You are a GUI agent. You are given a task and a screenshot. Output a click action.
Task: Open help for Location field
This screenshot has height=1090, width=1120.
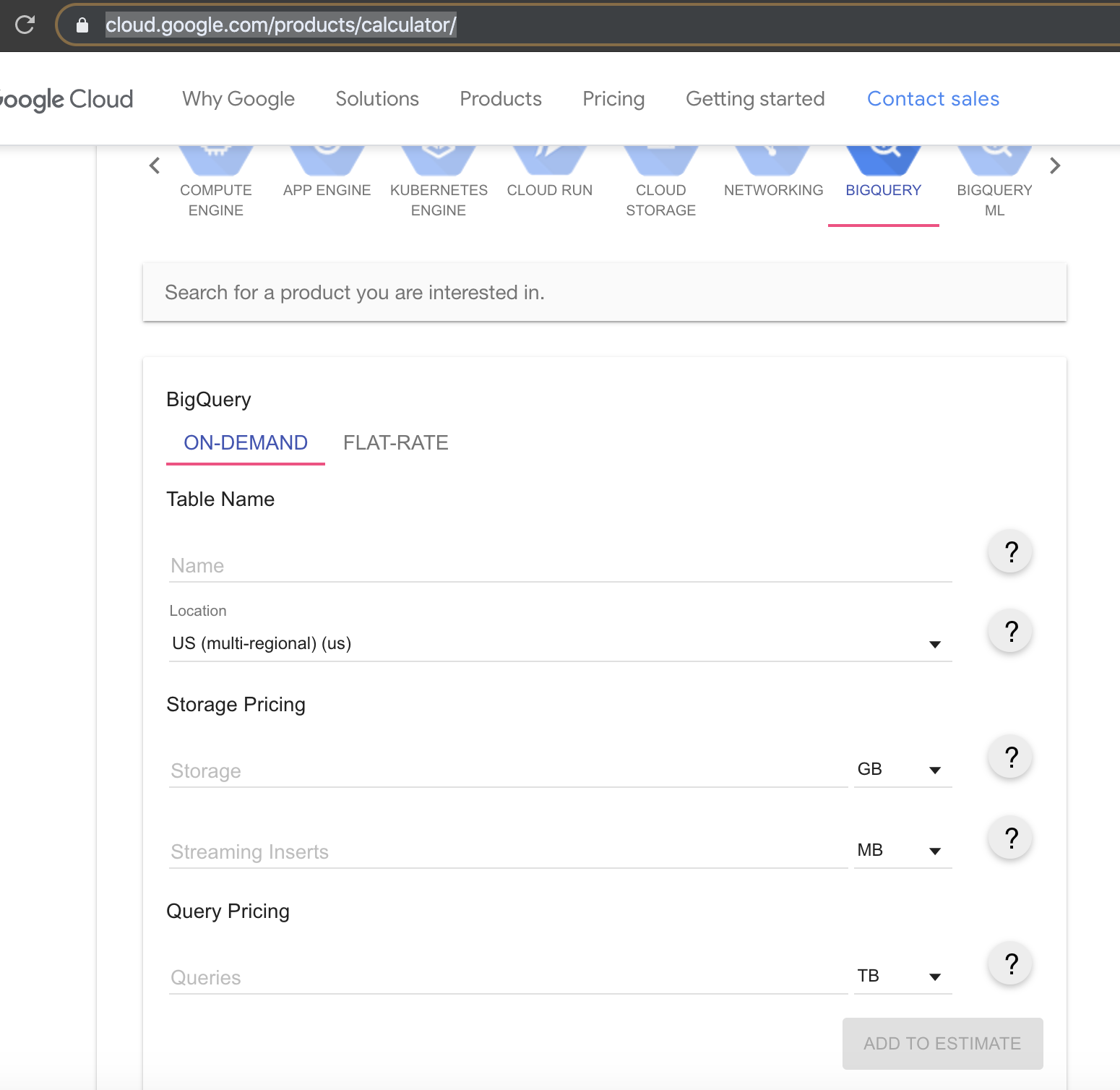(1010, 631)
